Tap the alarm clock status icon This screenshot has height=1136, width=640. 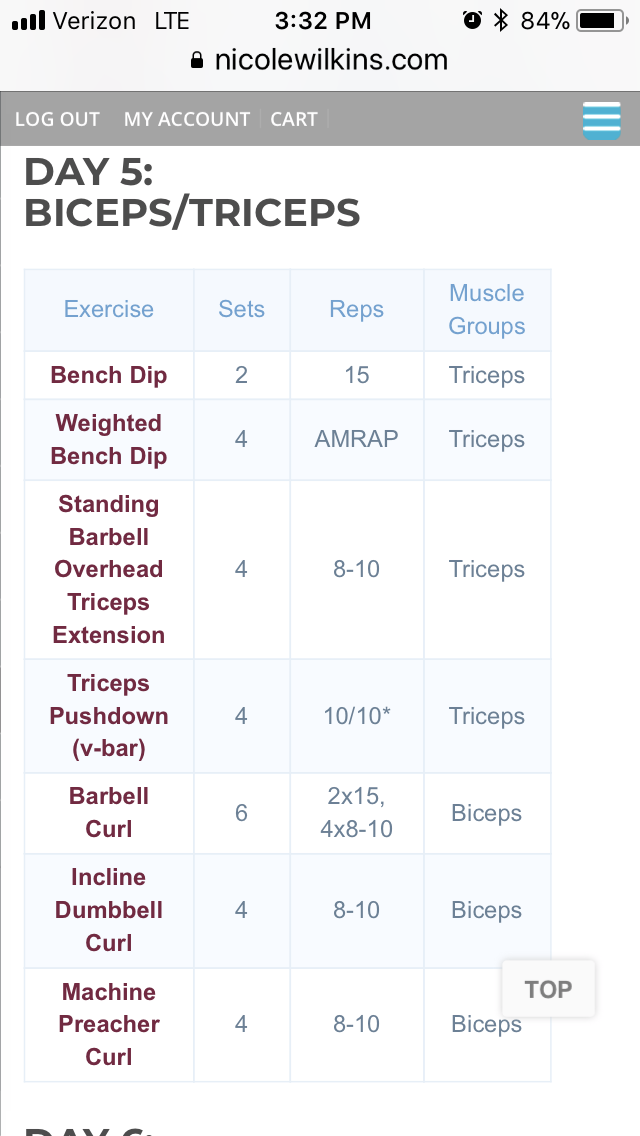(x=472, y=20)
